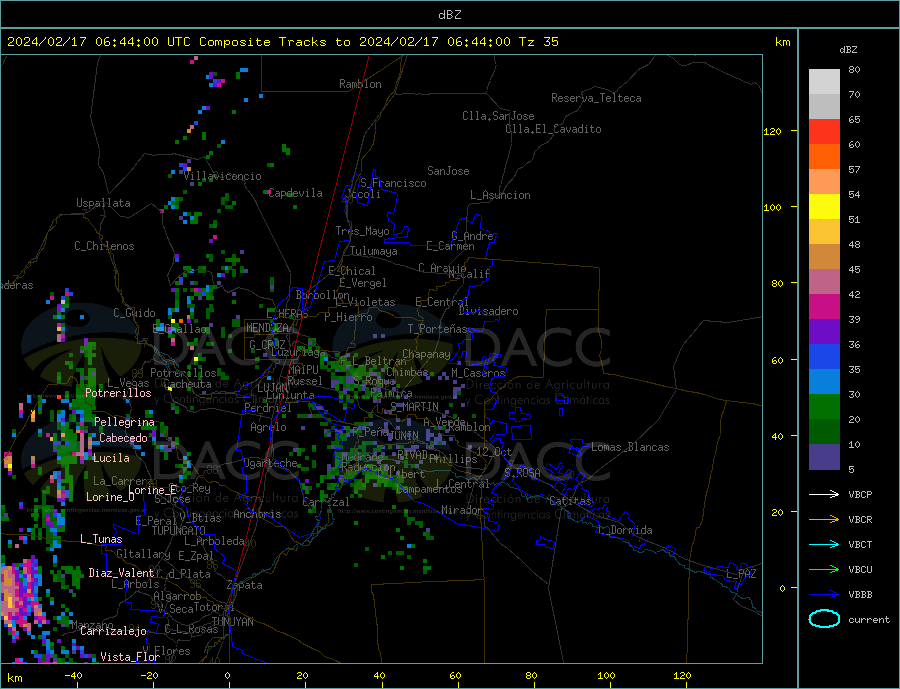Click the Mirador label
This screenshot has width=900, height=689.
tap(461, 510)
